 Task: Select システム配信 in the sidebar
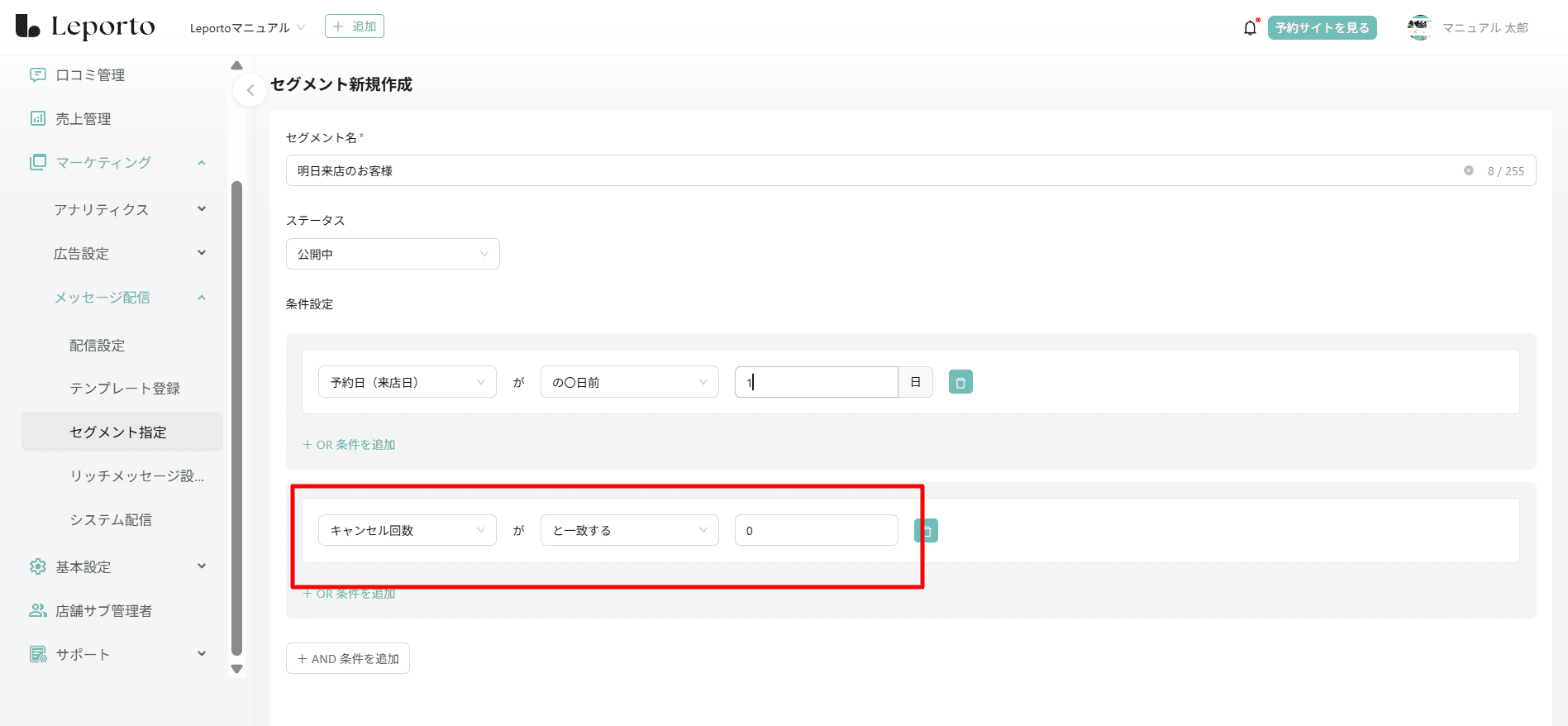111,520
